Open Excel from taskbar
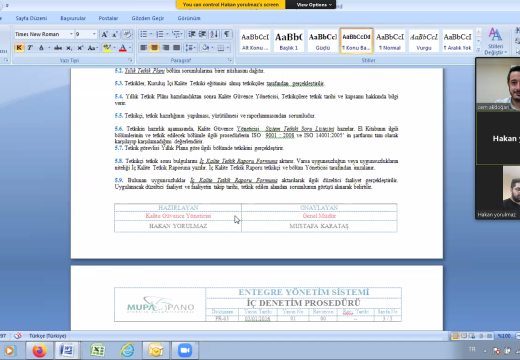Screen dimensions: 520x360 (x=97, y=350)
